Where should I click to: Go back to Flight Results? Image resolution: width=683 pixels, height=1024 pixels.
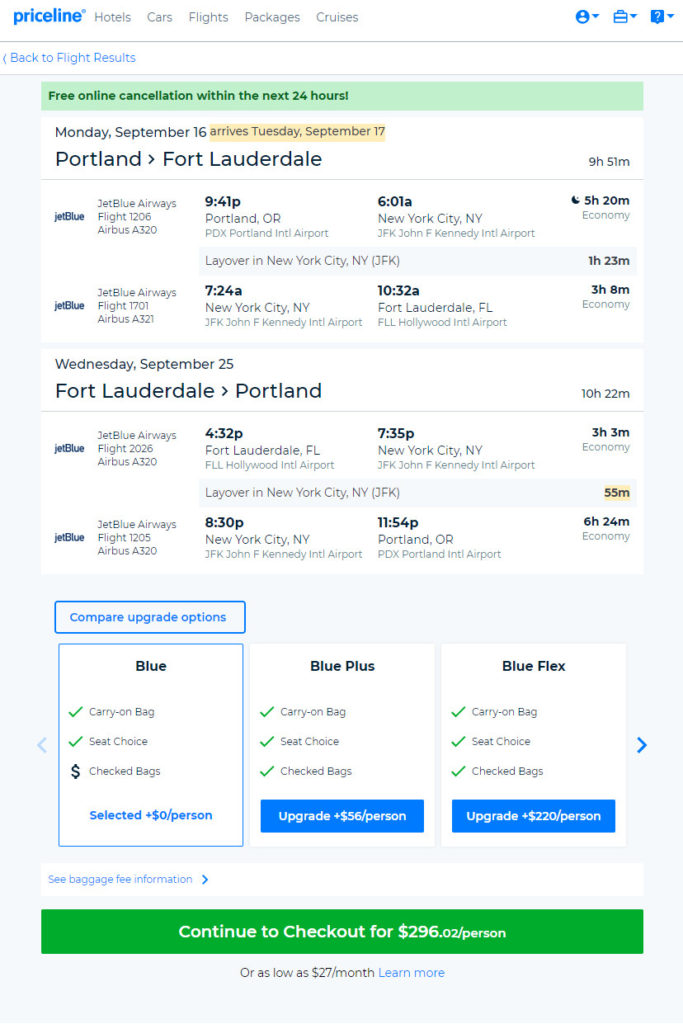69,57
